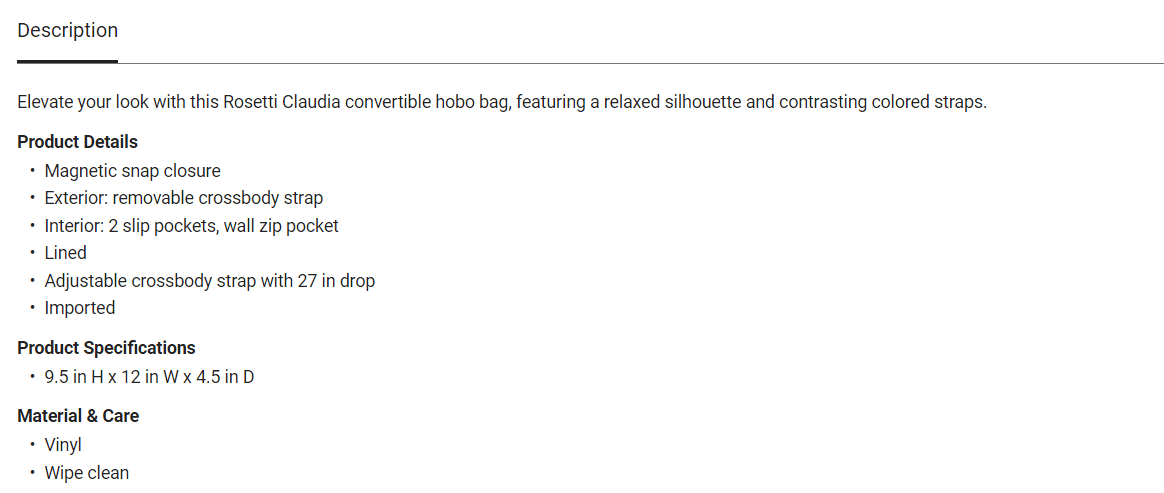Open the Description tab
Image resolution: width=1164 pixels, height=493 pixels.
click(68, 31)
